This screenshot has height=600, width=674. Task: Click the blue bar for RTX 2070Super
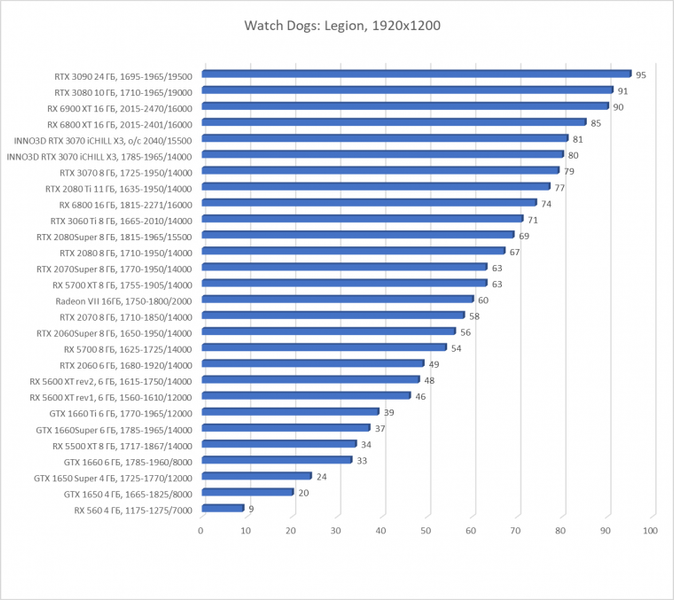coord(345,266)
